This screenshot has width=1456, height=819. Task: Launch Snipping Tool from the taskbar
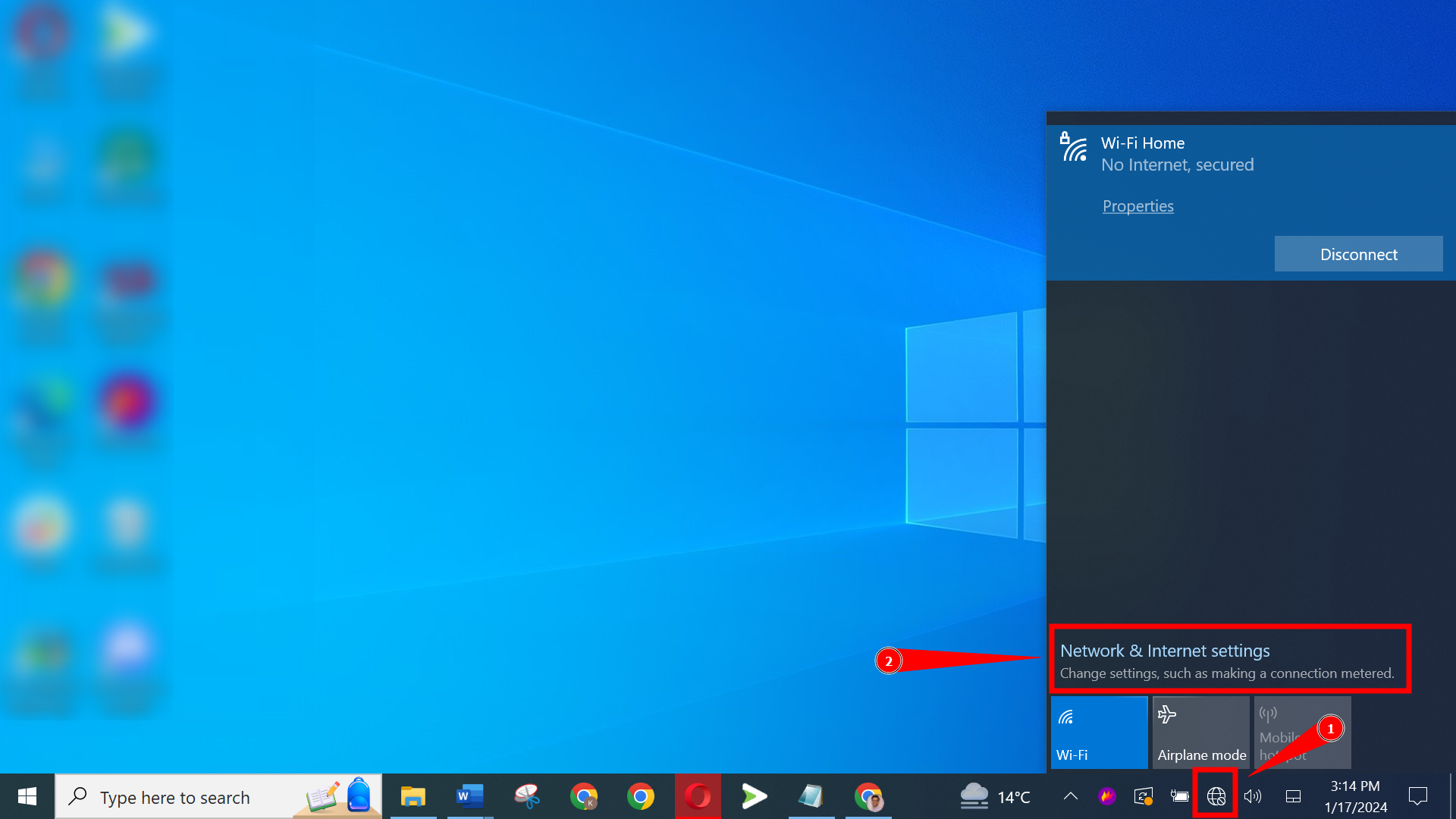(x=527, y=796)
